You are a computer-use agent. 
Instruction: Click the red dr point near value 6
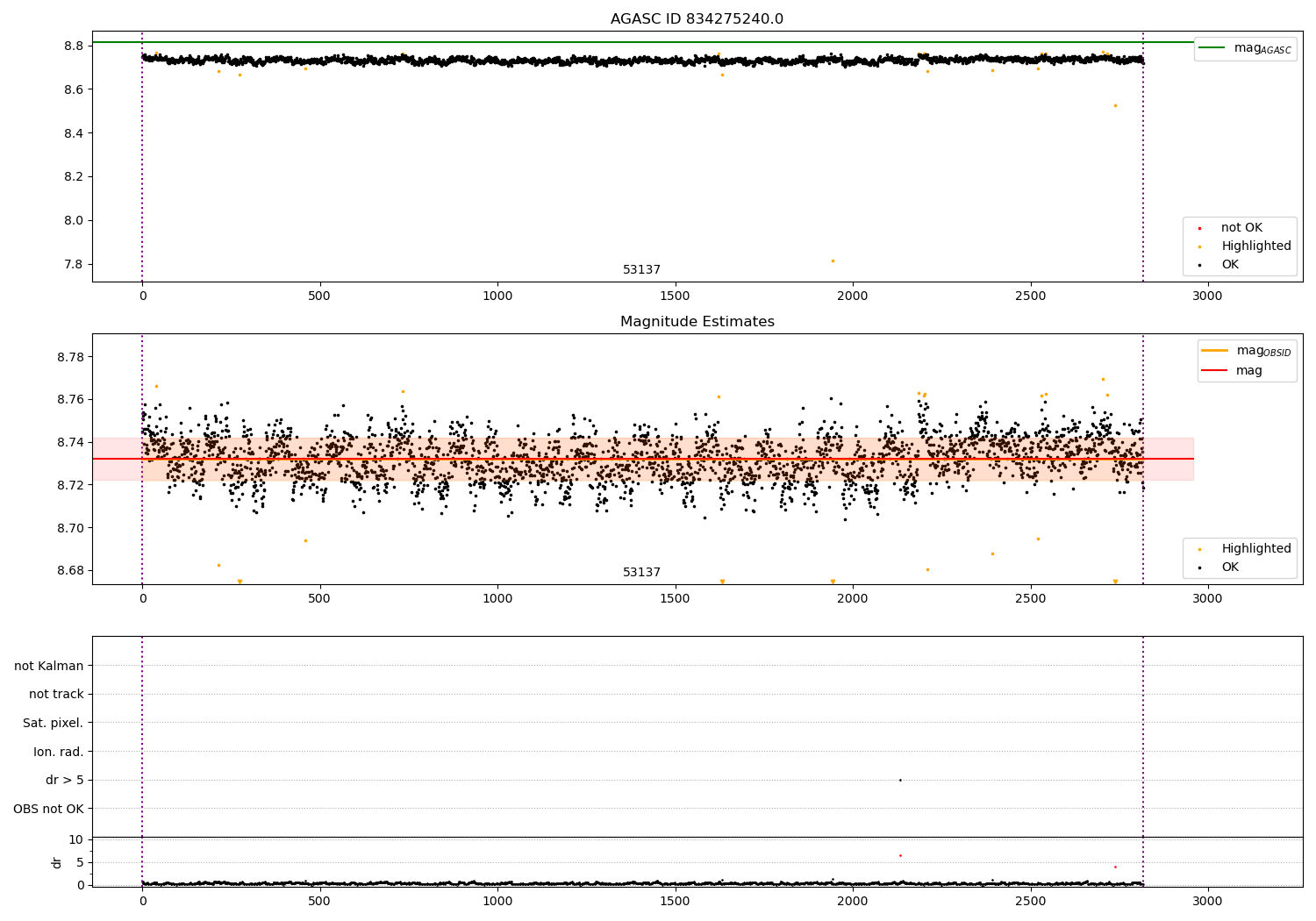coord(900,855)
